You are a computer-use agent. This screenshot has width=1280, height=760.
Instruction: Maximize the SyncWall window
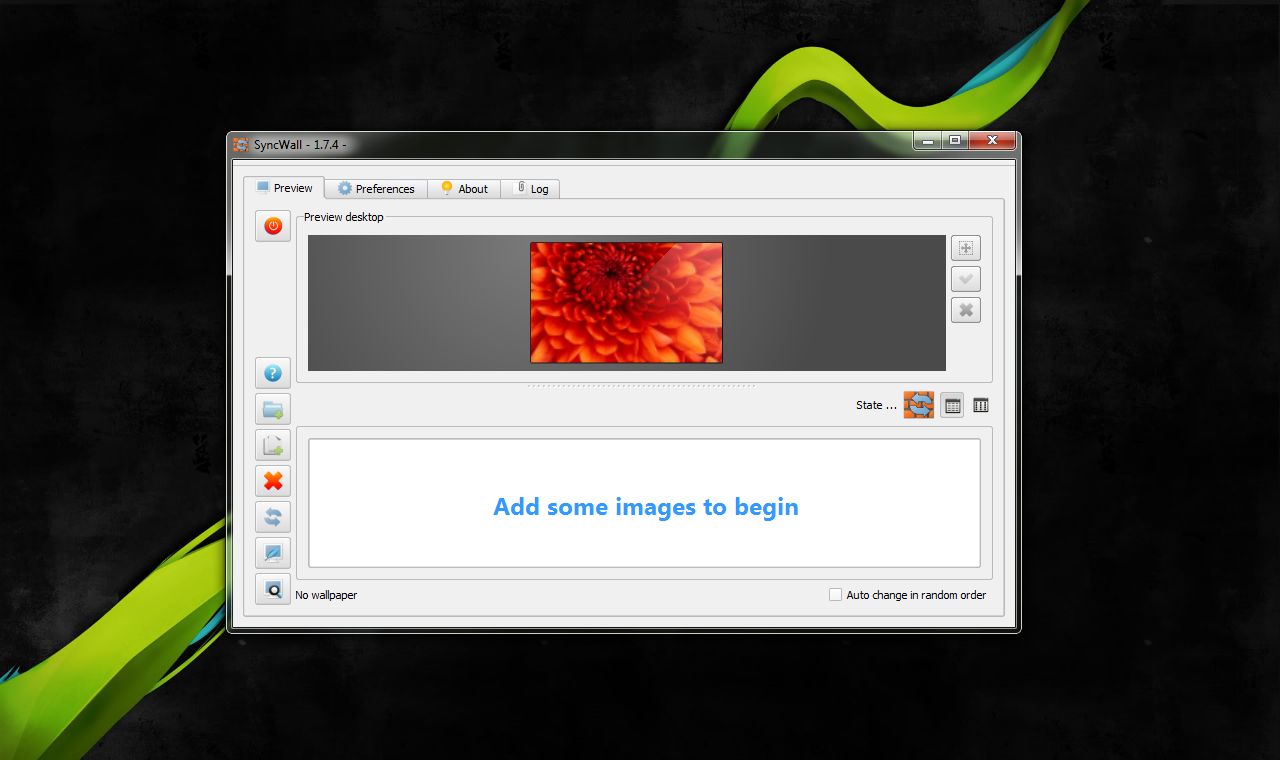click(955, 141)
